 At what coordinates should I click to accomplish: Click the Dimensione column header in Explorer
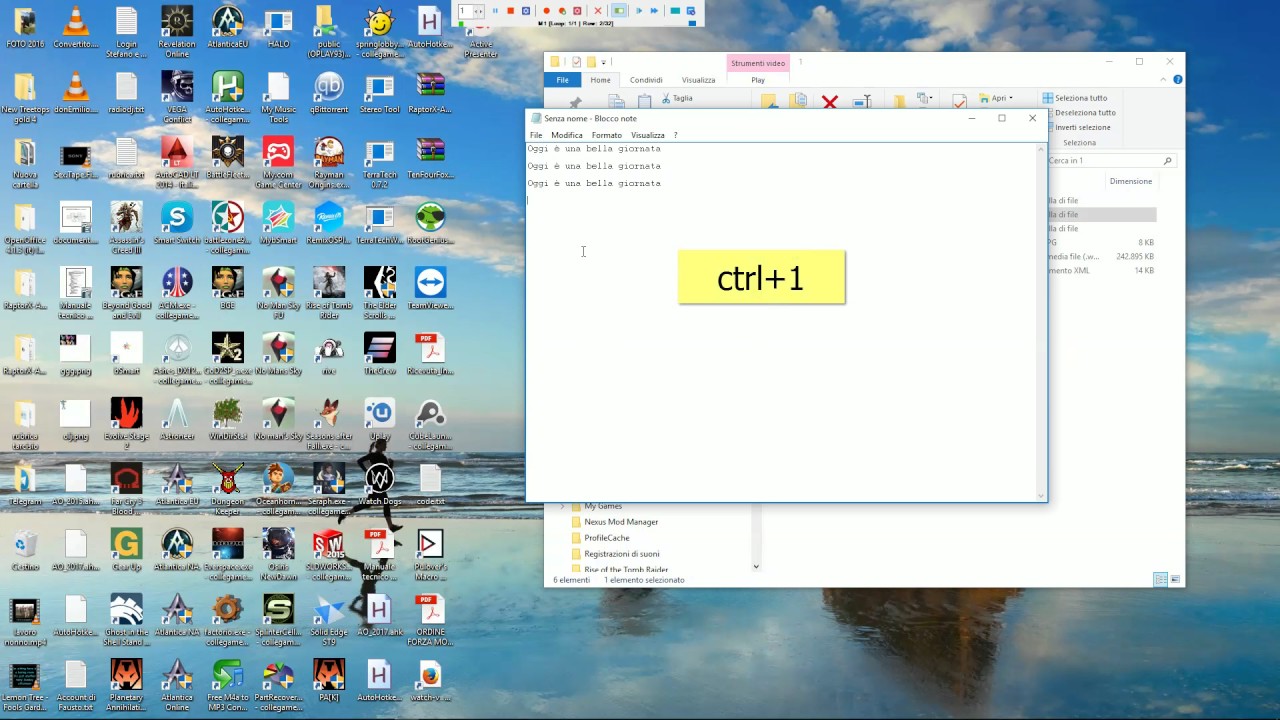click(1131, 181)
